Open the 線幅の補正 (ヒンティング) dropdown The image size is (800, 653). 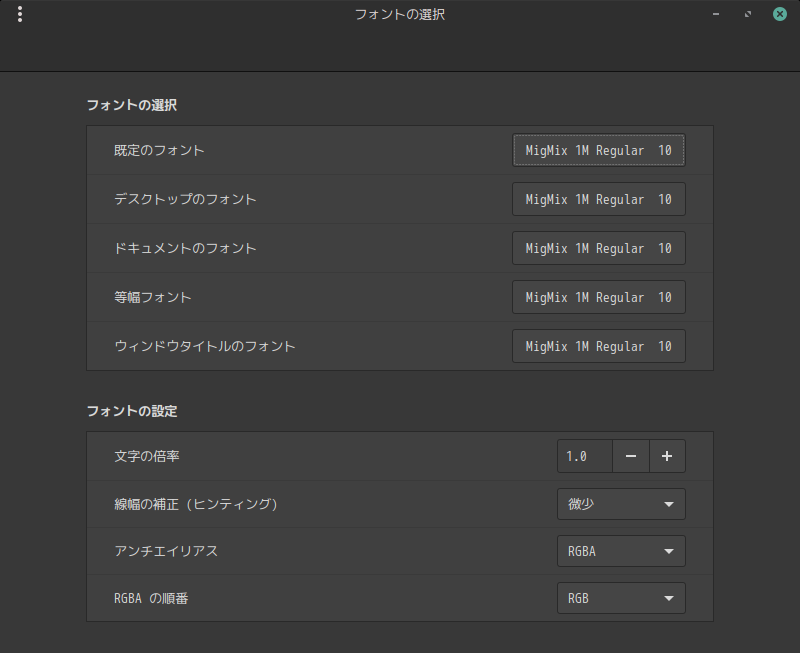tap(621, 504)
